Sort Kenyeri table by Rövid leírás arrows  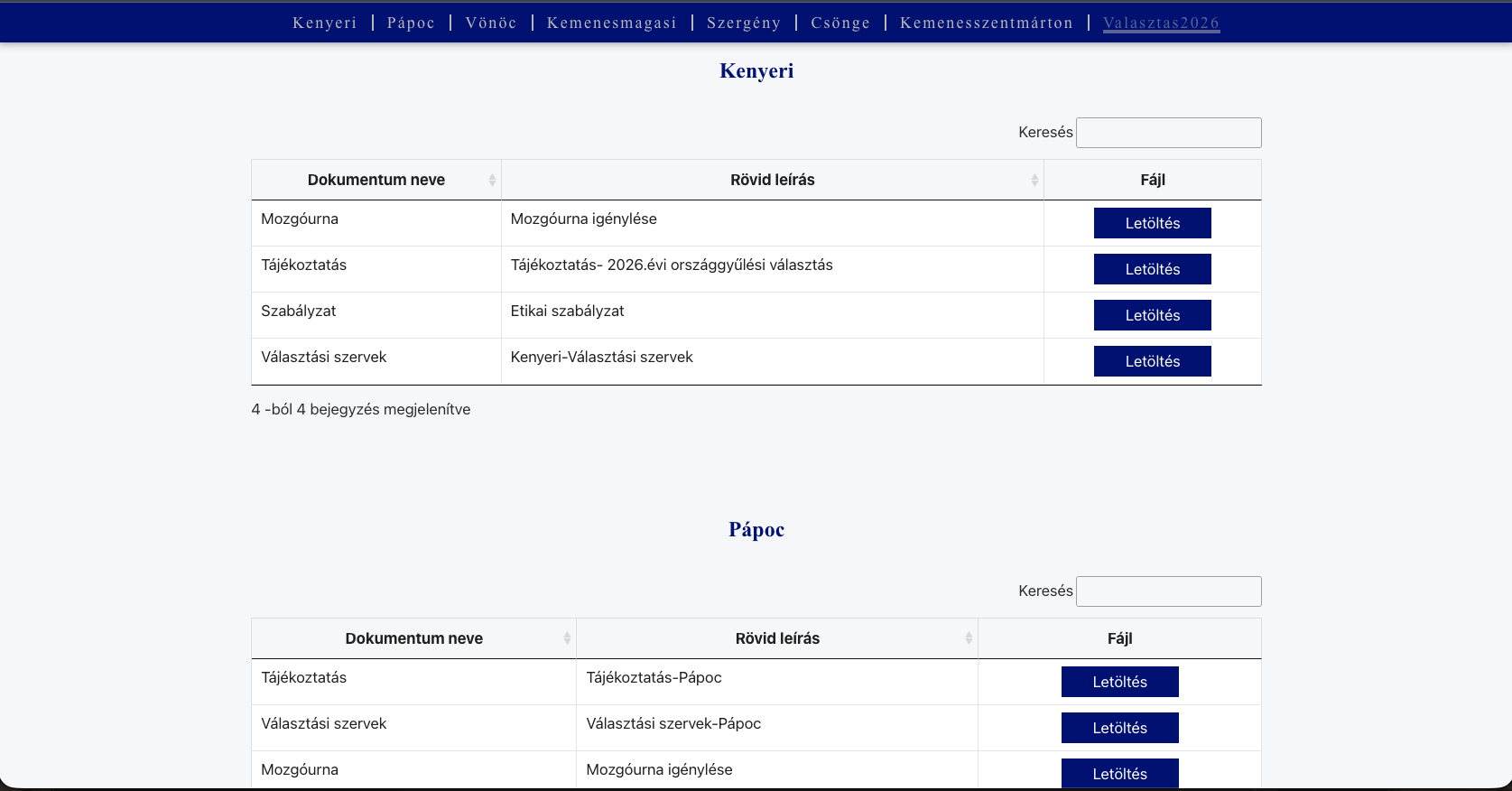(1034, 180)
